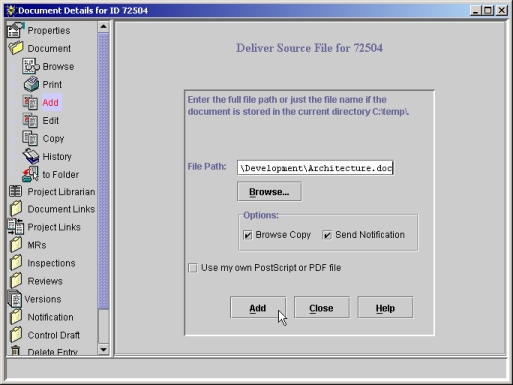The height and width of the screenshot is (385, 513).
Task: Click the Versions icon
Action: pos(15,299)
